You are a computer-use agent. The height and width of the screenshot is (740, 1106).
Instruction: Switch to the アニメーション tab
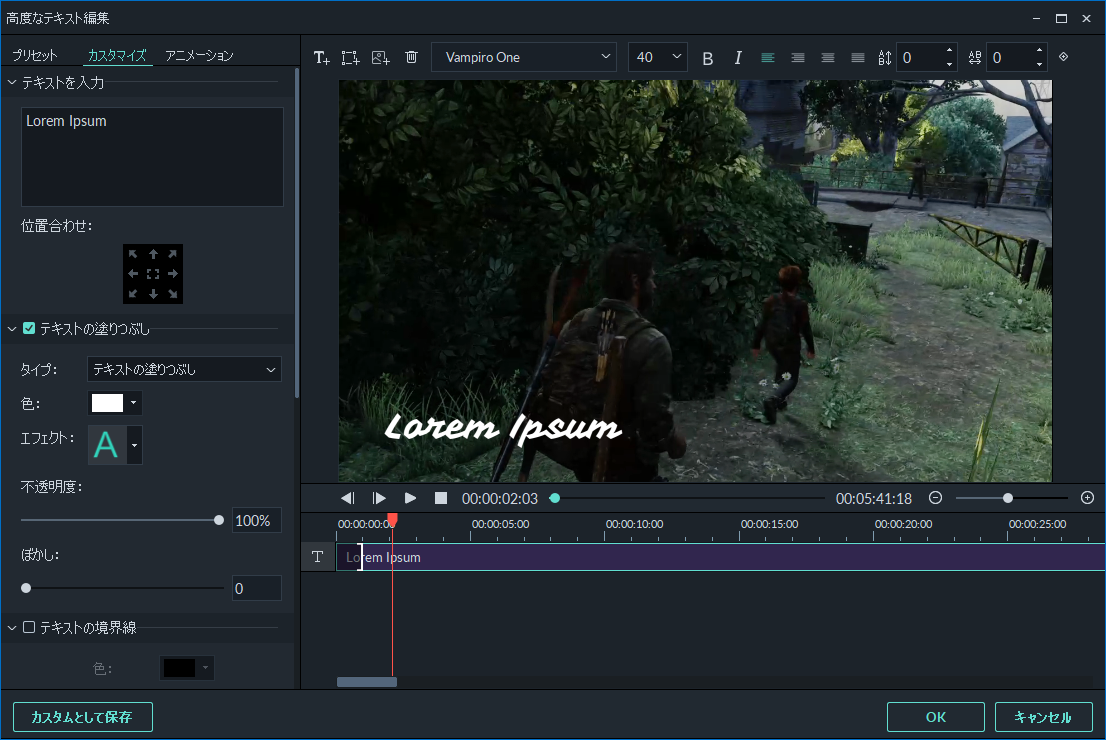[199, 55]
